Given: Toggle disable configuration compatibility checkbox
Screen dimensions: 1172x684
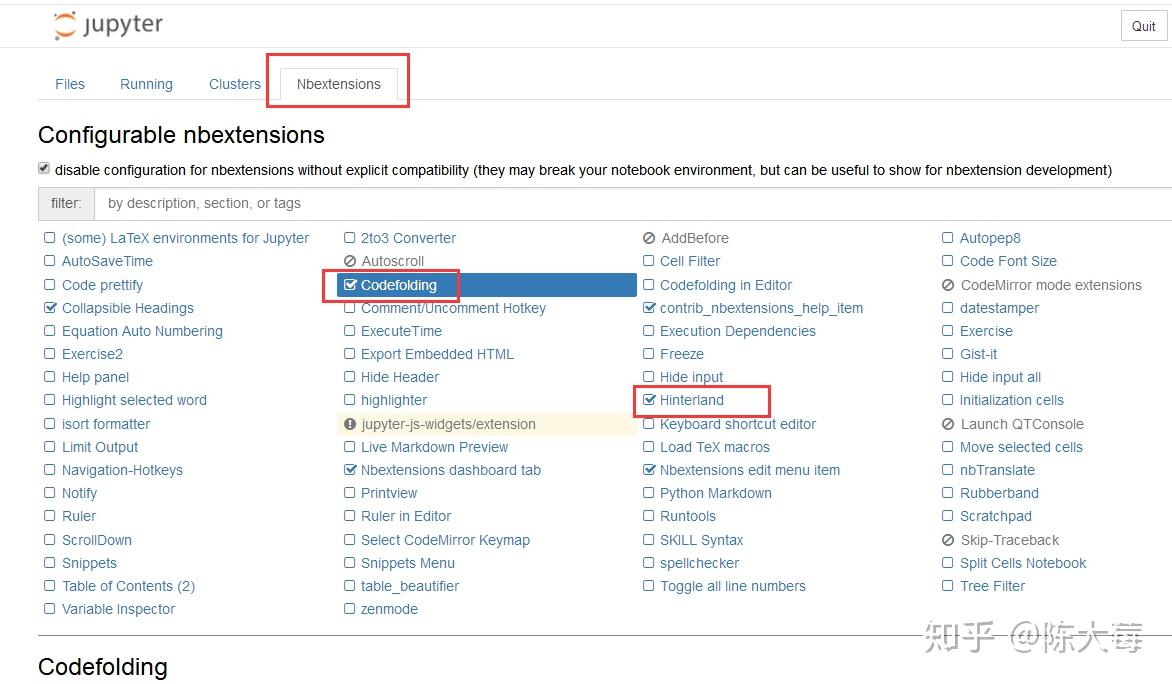Looking at the screenshot, I should [44, 169].
